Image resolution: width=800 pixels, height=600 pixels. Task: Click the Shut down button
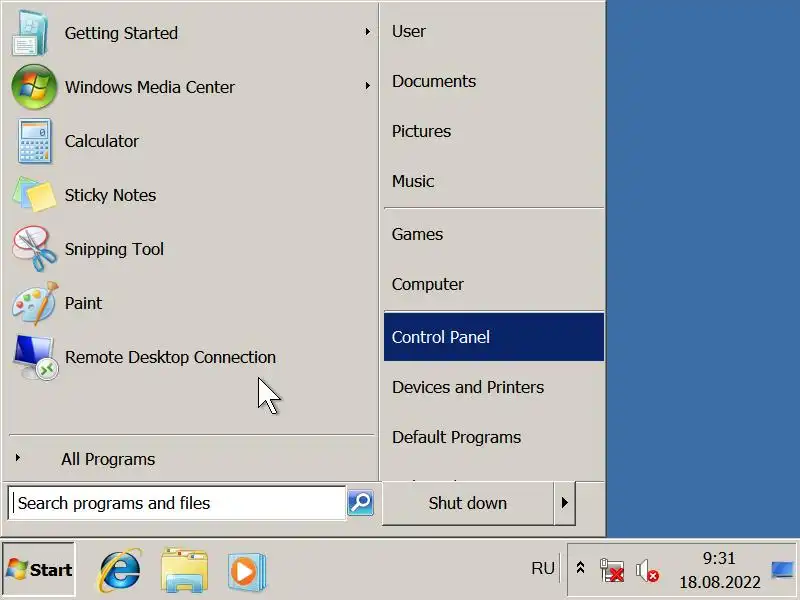point(468,503)
